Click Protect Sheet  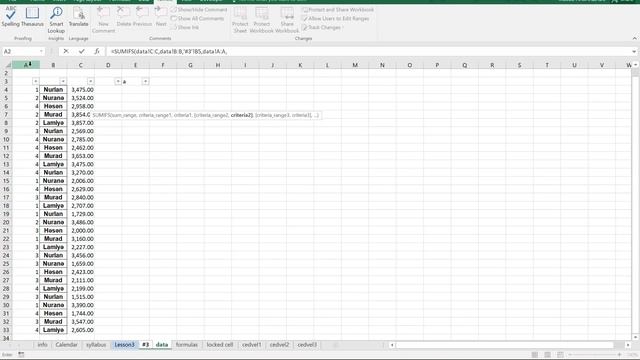pos(240,20)
